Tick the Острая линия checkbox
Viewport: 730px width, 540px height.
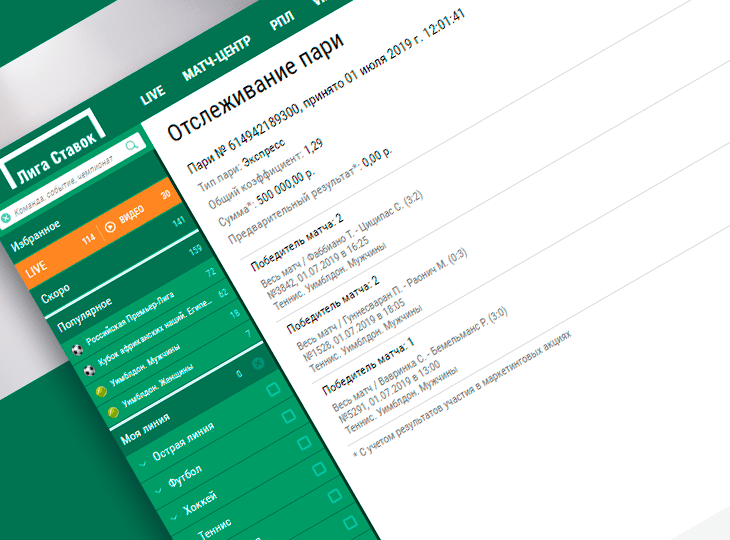click(x=273, y=391)
